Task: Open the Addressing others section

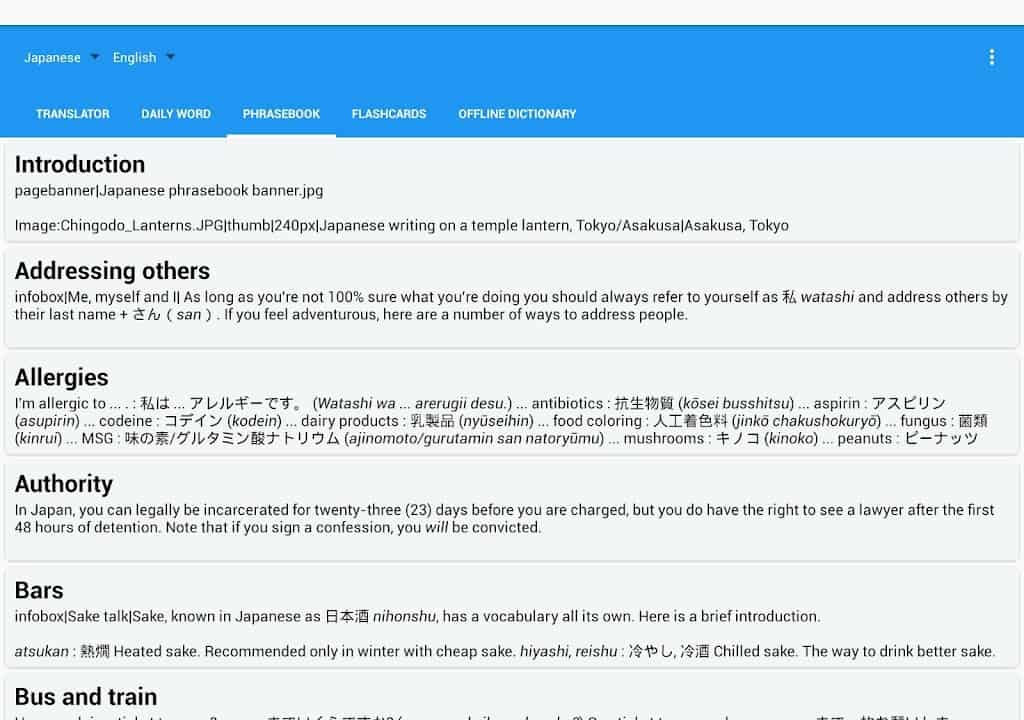Action: pyautogui.click(x=512, y=298)
